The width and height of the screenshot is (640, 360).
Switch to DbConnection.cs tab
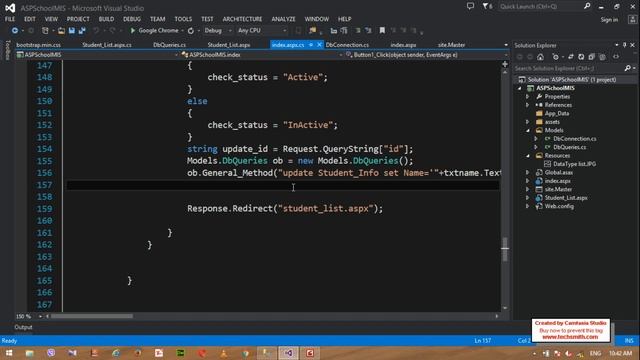click(x=347, y=45)
